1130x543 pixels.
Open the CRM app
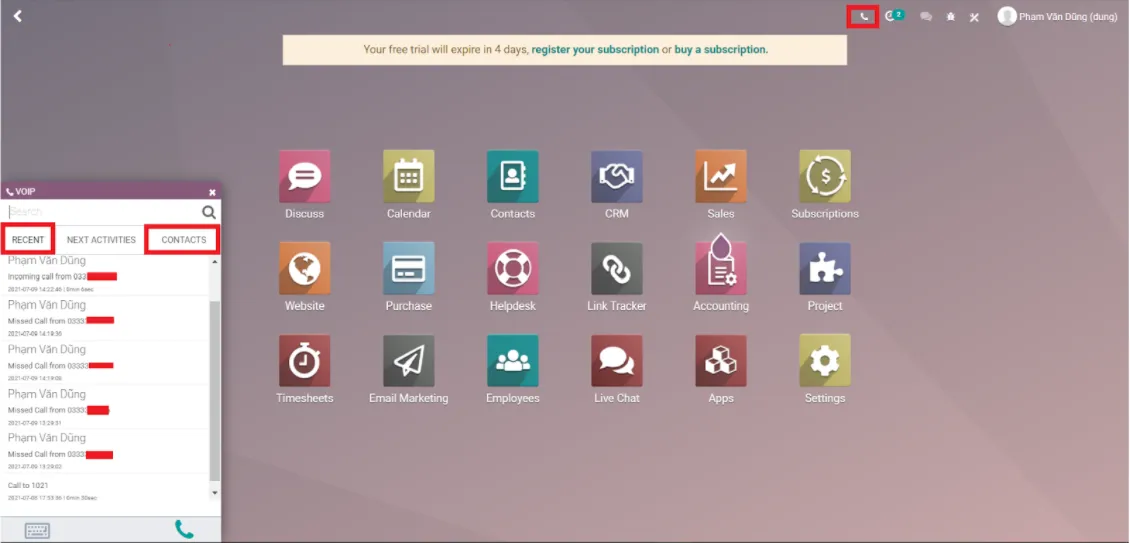click(617, 176)
